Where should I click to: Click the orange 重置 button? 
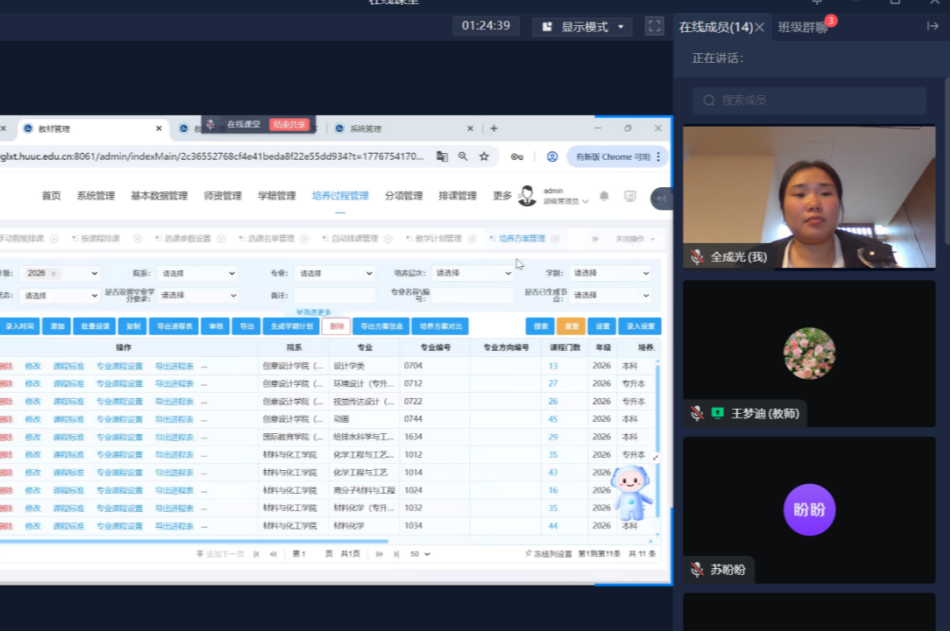point(570,326)
